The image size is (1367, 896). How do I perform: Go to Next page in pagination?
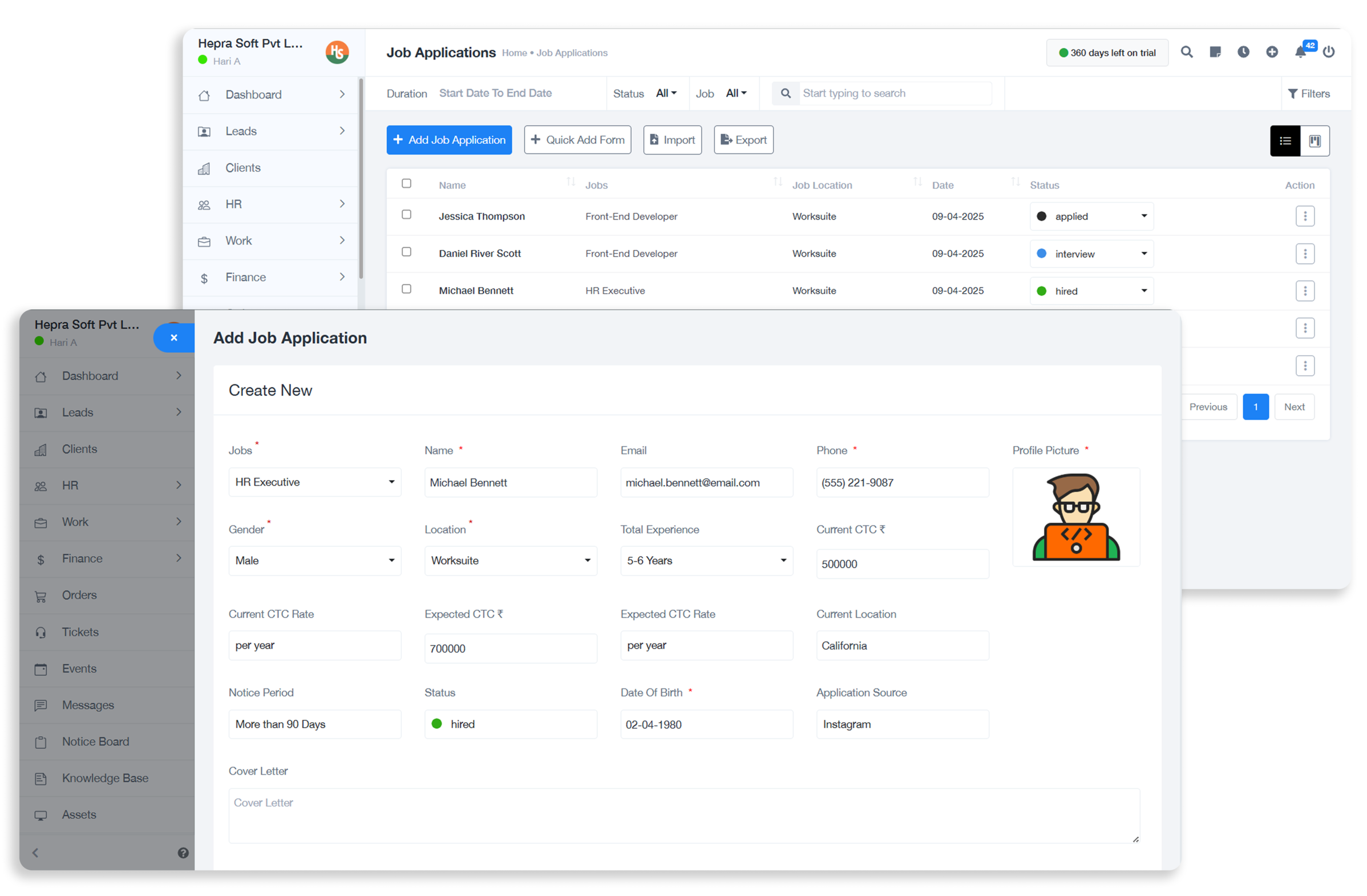pos(1294,407)
